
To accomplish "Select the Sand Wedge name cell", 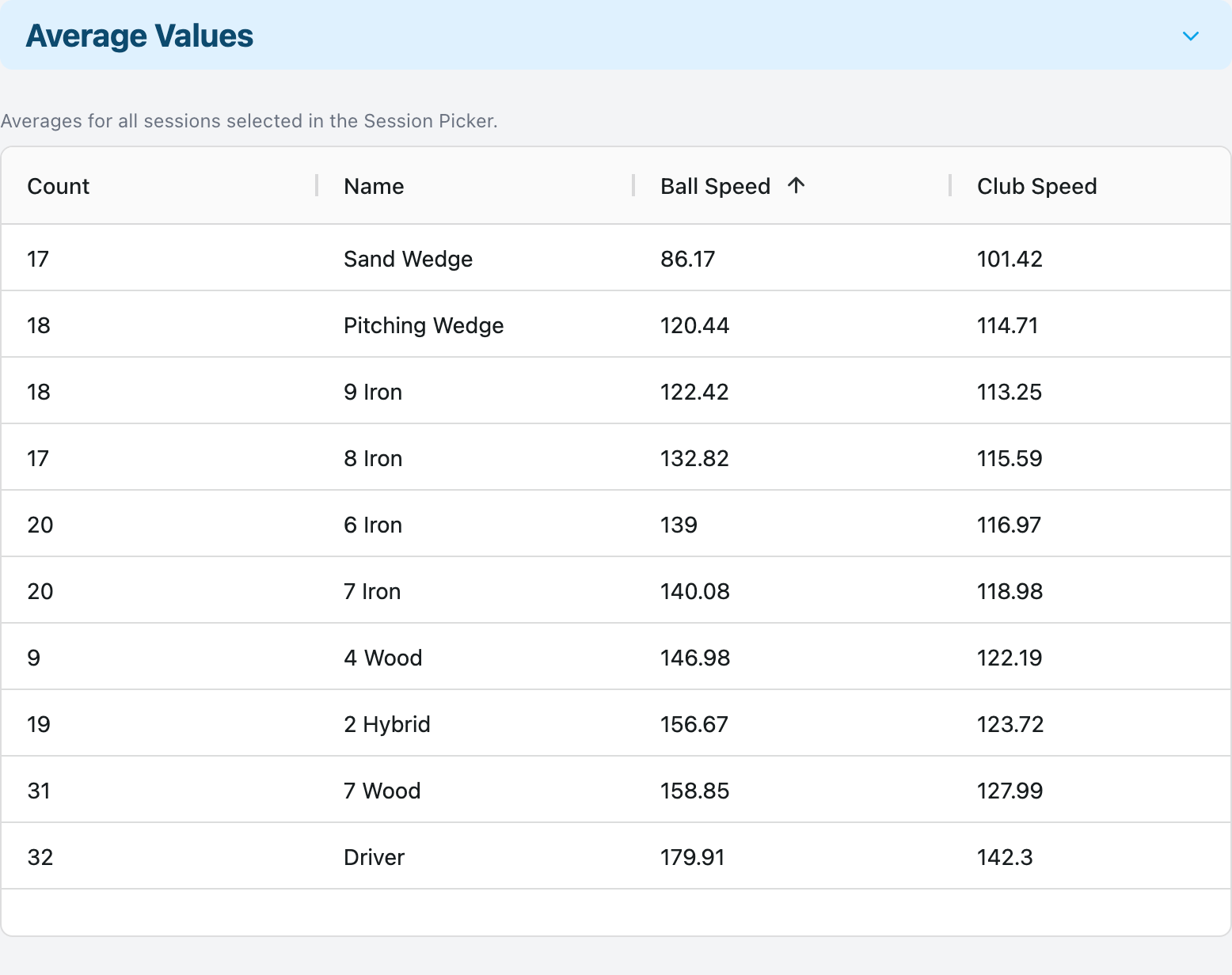I will pos(408,259).
